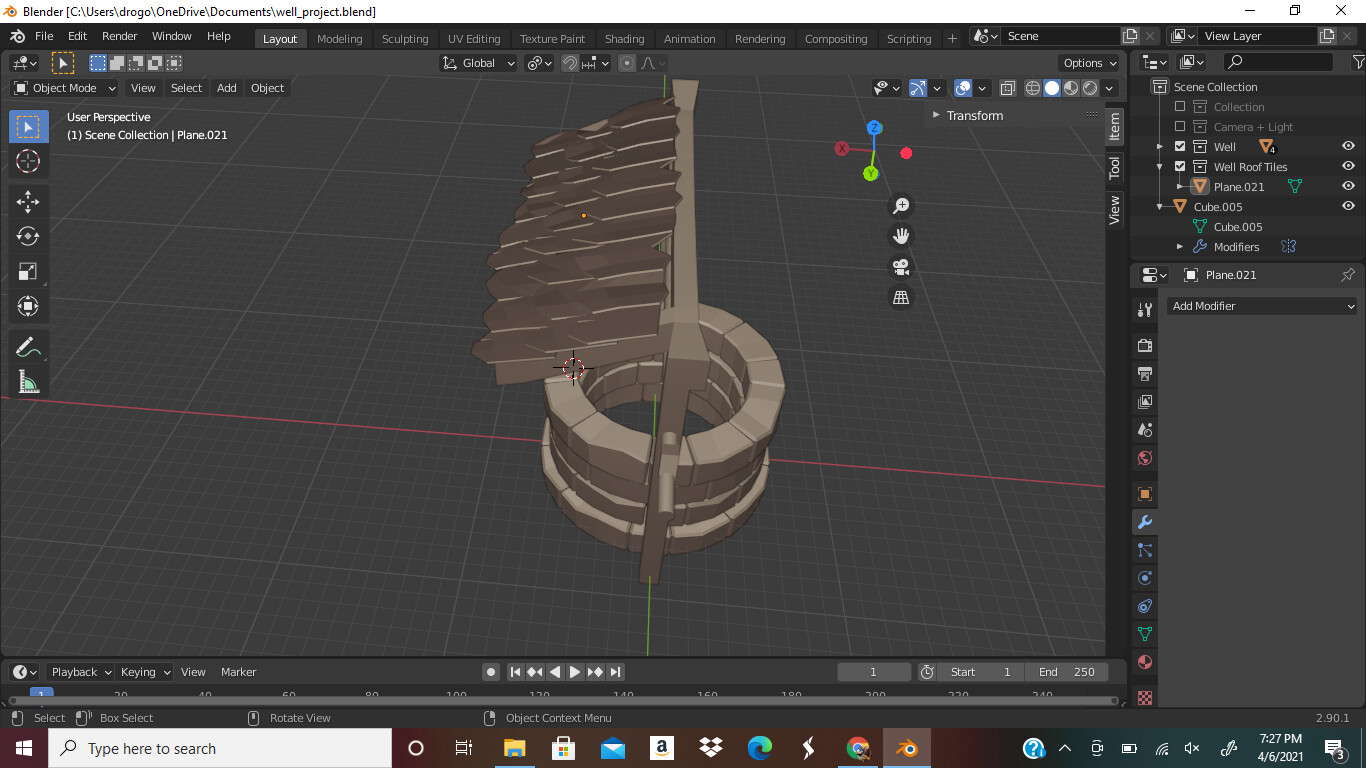
Task: Jump to the last frame in the timeline
Action: 615,671
